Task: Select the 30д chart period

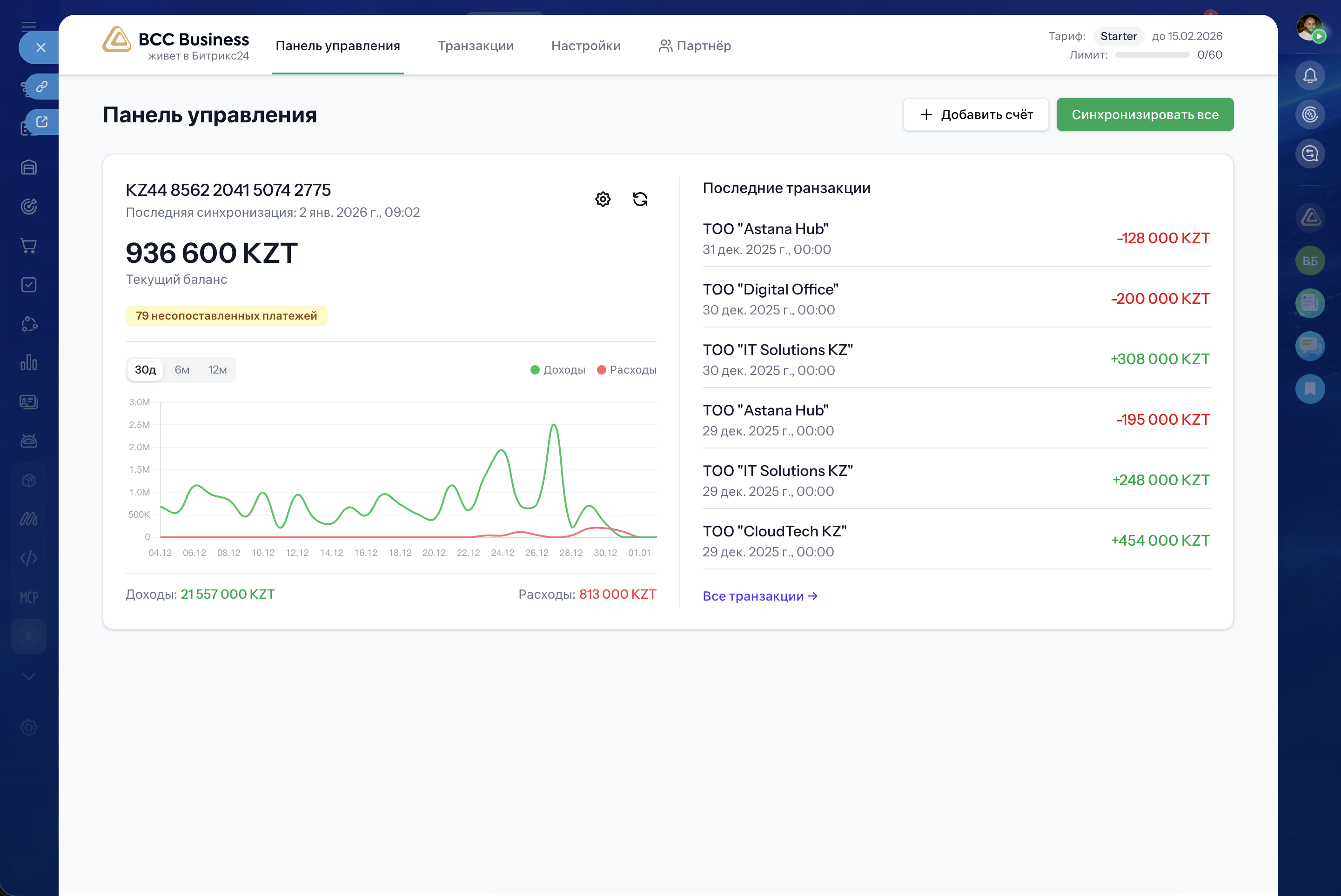Action: 145,370
